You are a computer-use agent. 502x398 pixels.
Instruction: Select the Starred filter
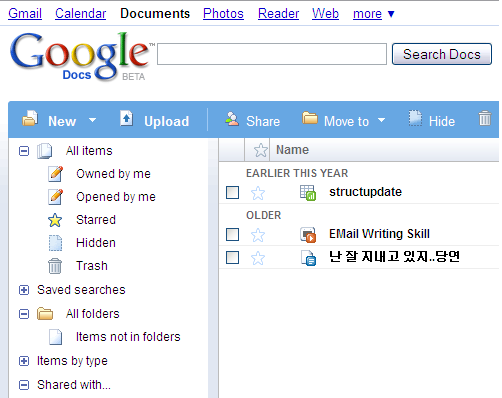click(96, 220)
